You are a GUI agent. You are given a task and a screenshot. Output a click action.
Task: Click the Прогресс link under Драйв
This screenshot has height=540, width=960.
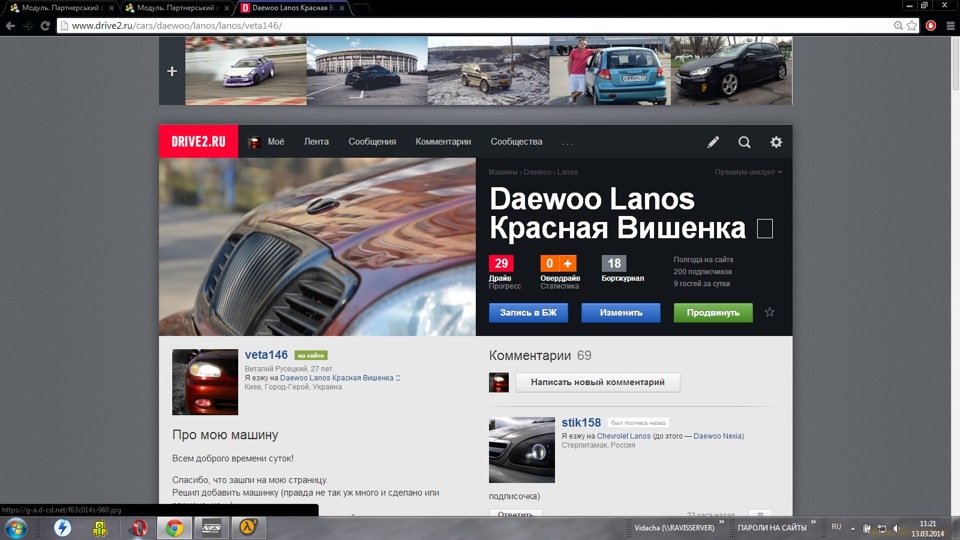[x=505, y=286]
